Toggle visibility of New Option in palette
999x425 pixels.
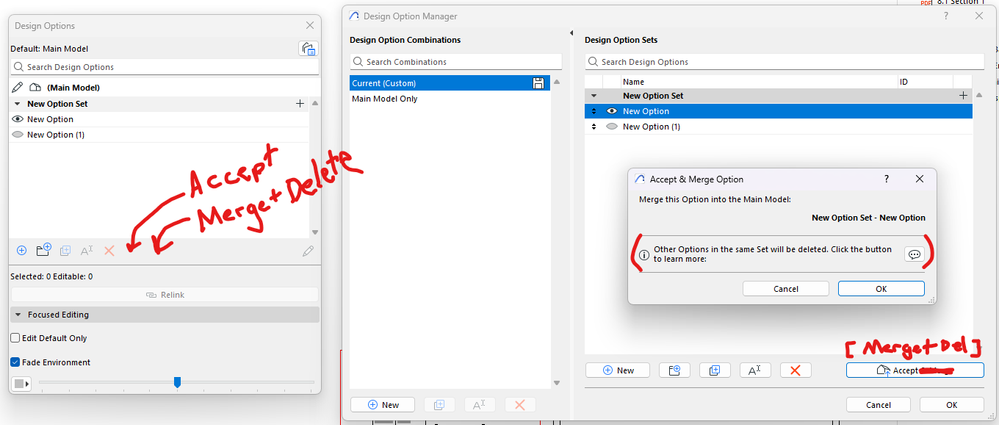17,119
